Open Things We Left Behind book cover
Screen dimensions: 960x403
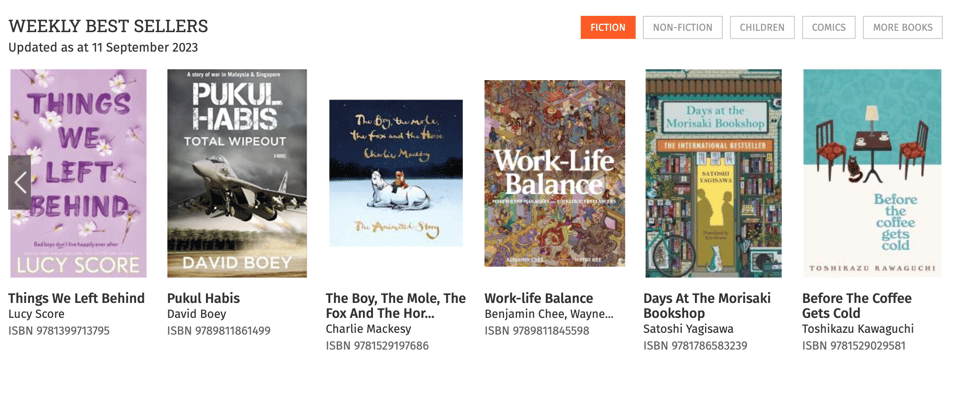(x=79, y=173)
